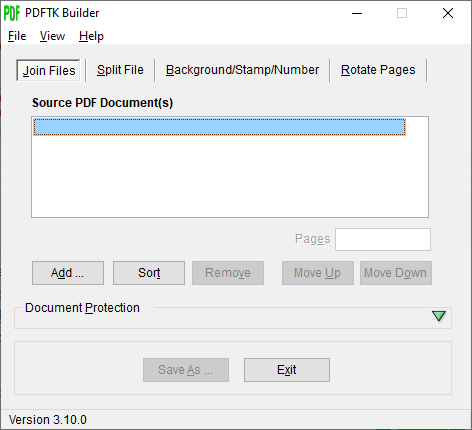Click the Move Down button
This screenshot has width=472, height=430.
(x=396, y=273)
